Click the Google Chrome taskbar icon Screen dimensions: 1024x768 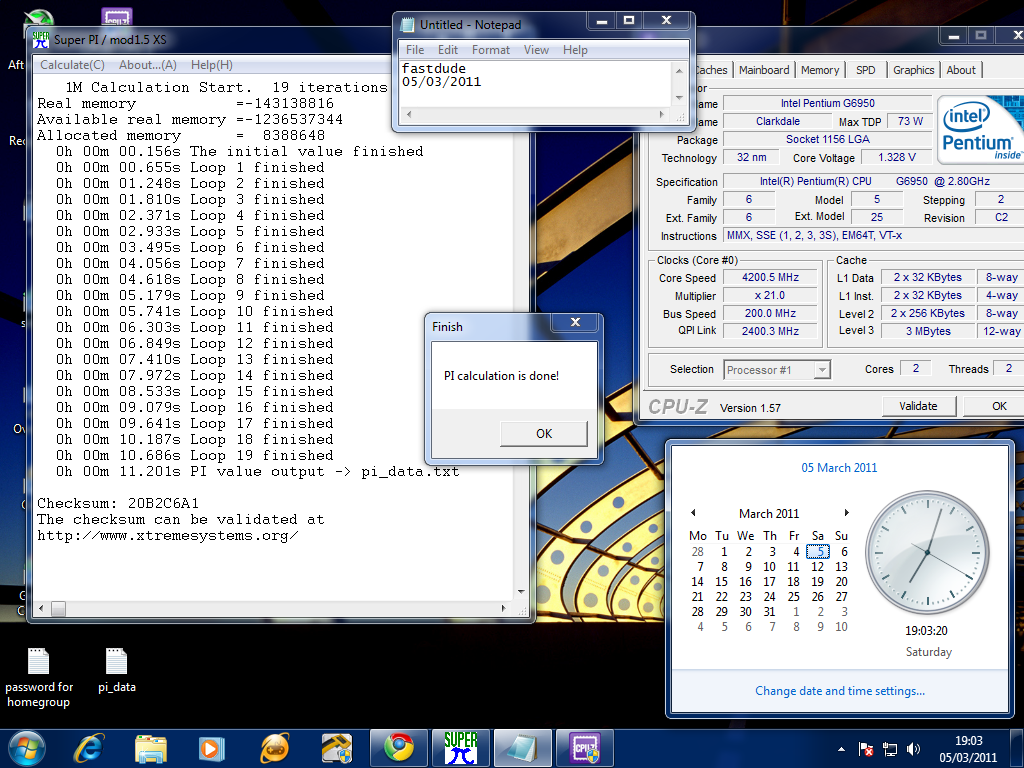[x=399, y=748]
